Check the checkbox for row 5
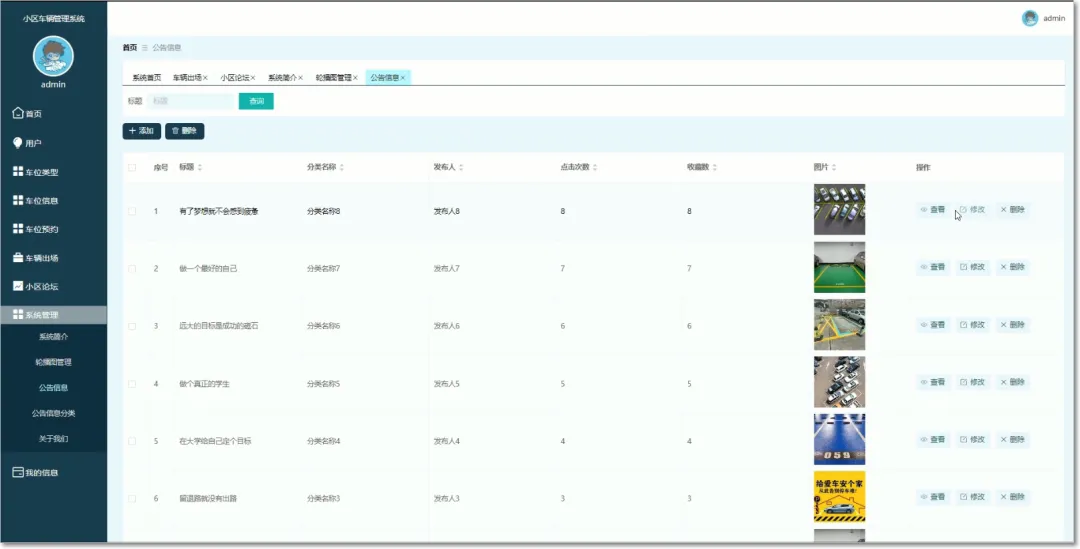The image size is (1080, 549). click(x=132, y=441)
